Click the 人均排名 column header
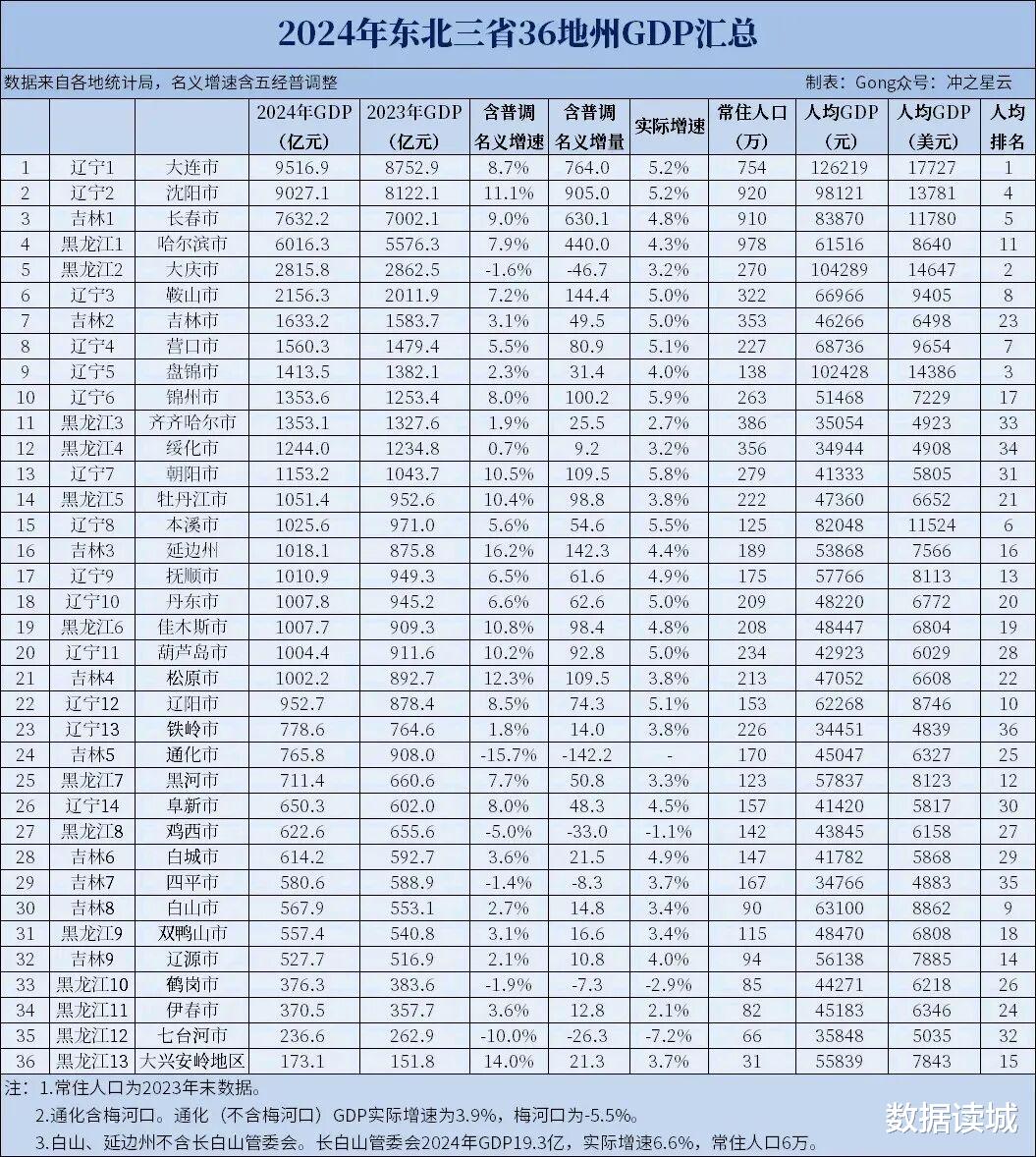The height and width of the screenshot is (1157, 1036). click(1008, 126)
